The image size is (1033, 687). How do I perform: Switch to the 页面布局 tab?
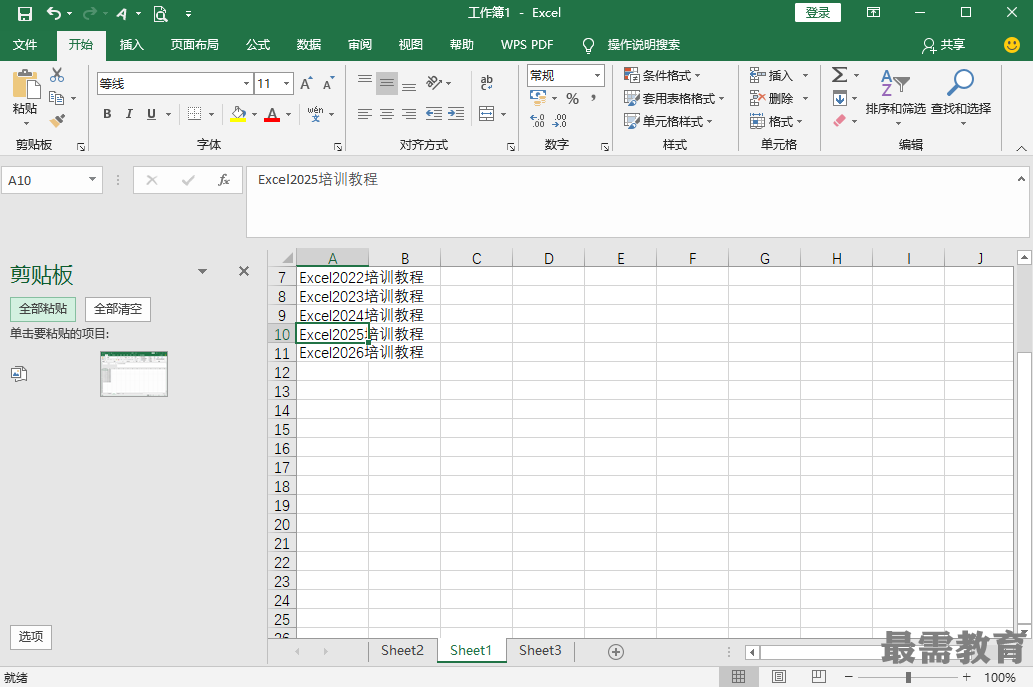[194, 45]
